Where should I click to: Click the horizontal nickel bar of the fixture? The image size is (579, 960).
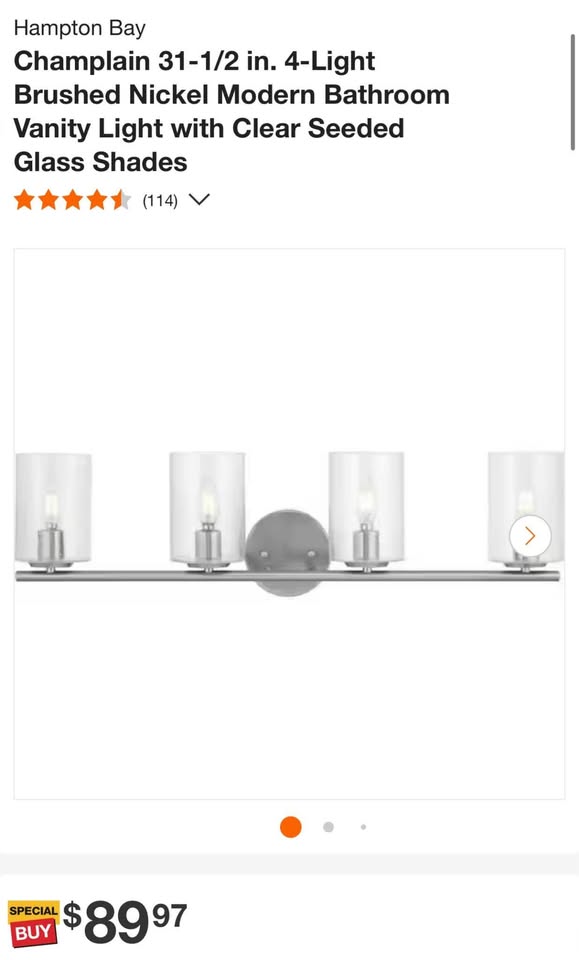point(287,576)
